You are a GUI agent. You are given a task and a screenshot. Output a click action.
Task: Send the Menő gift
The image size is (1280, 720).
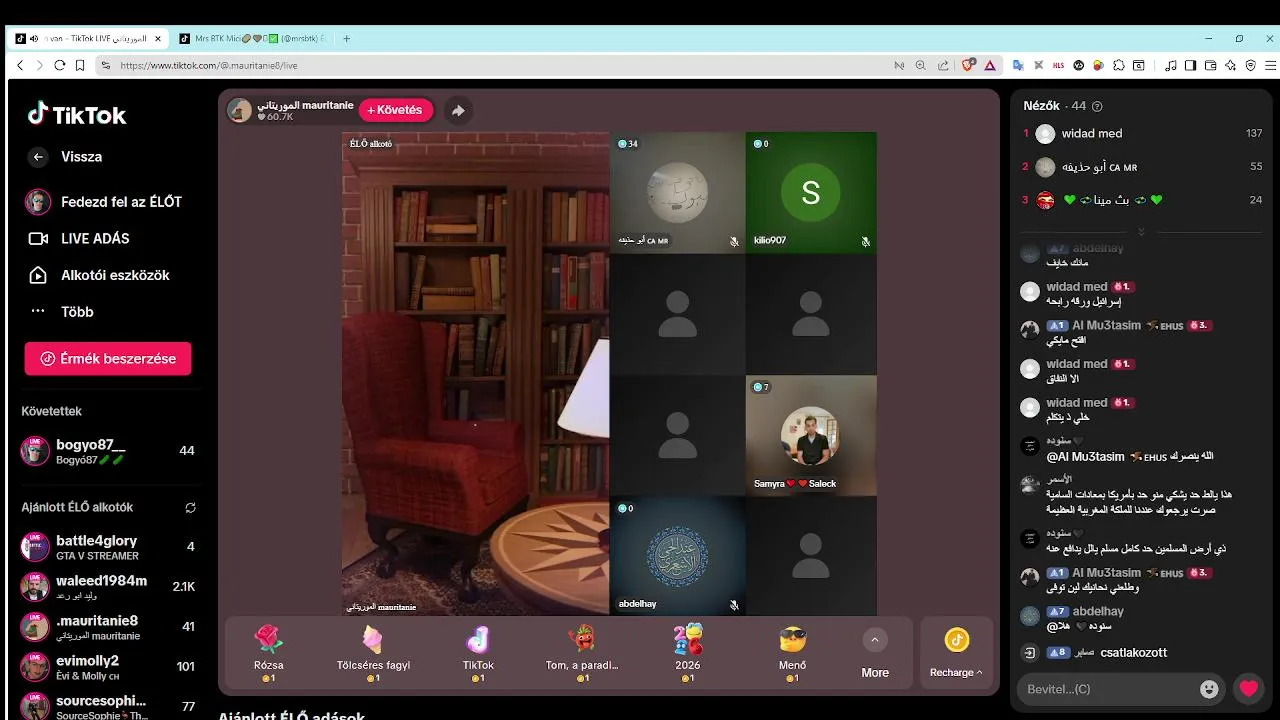[792, 652]
